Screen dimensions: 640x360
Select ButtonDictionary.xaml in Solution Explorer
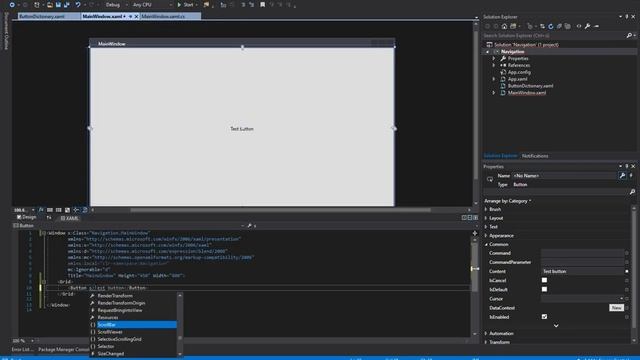coord(530,86)
